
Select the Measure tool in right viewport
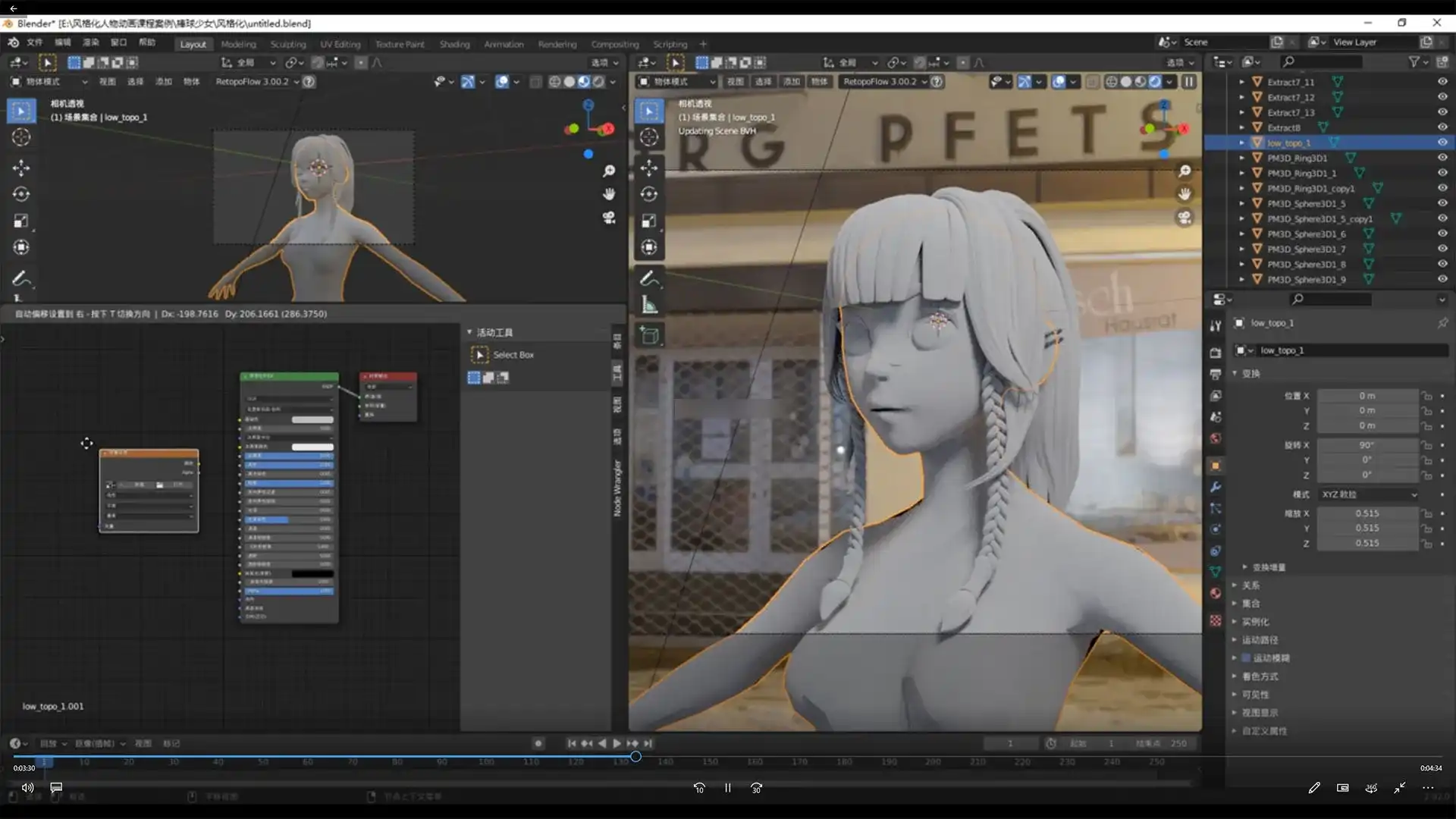(x=649, y=305)
